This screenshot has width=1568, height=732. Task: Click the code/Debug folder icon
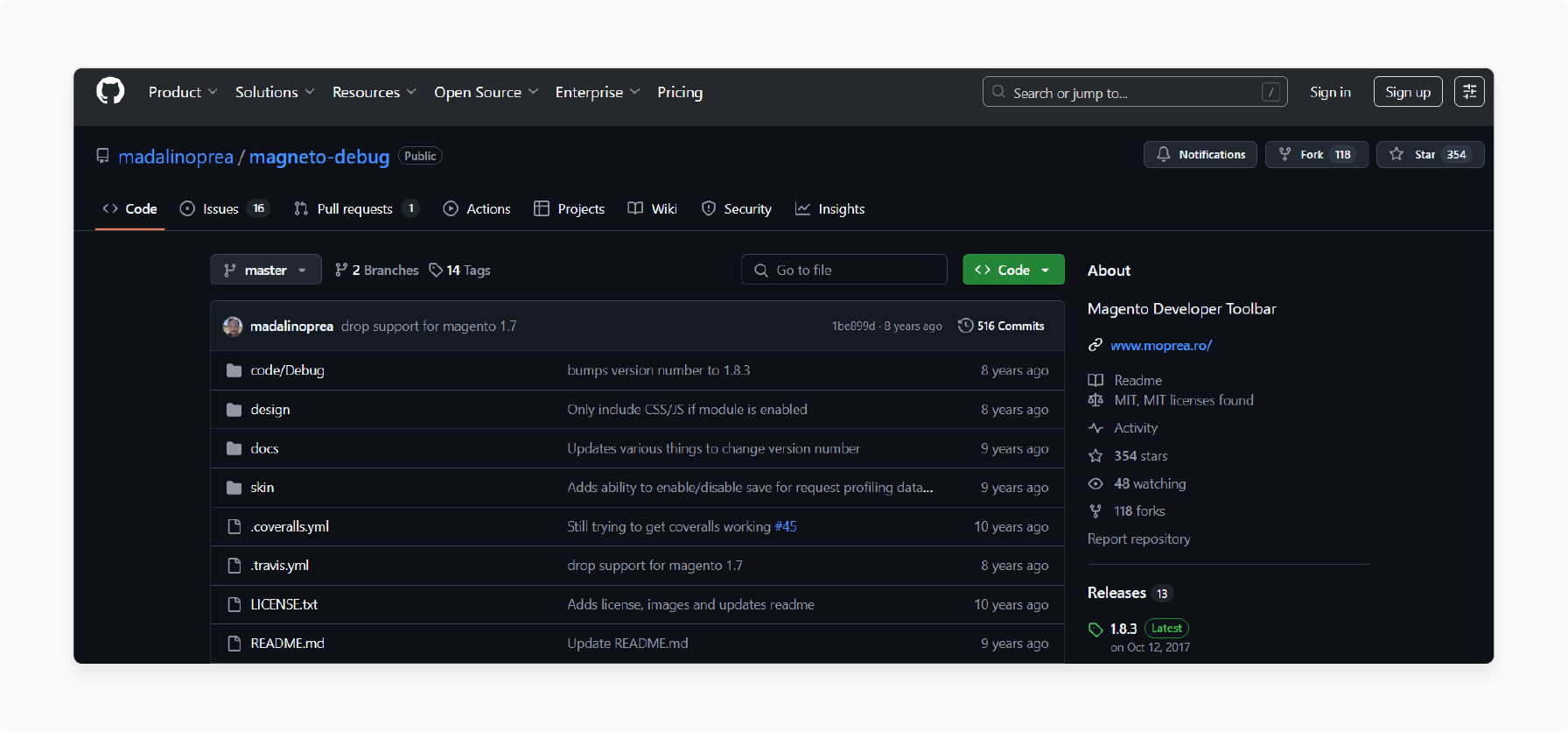(234, 370)
